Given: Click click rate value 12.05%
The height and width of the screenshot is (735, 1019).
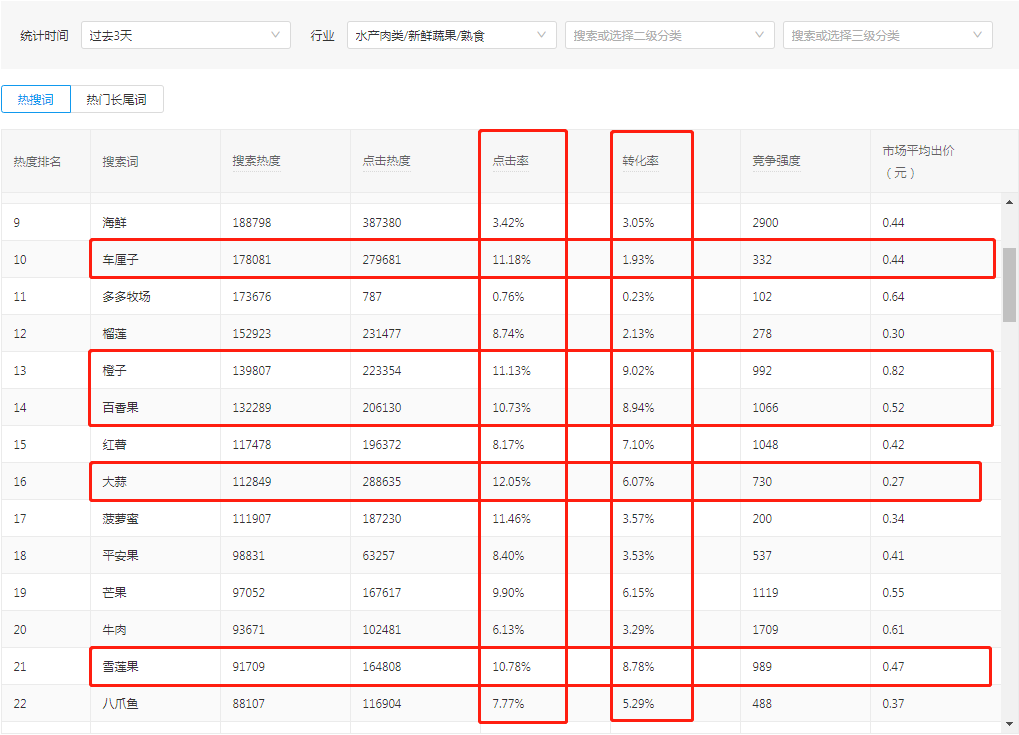Looking at the screenshot, I should [x=511, y=482].
